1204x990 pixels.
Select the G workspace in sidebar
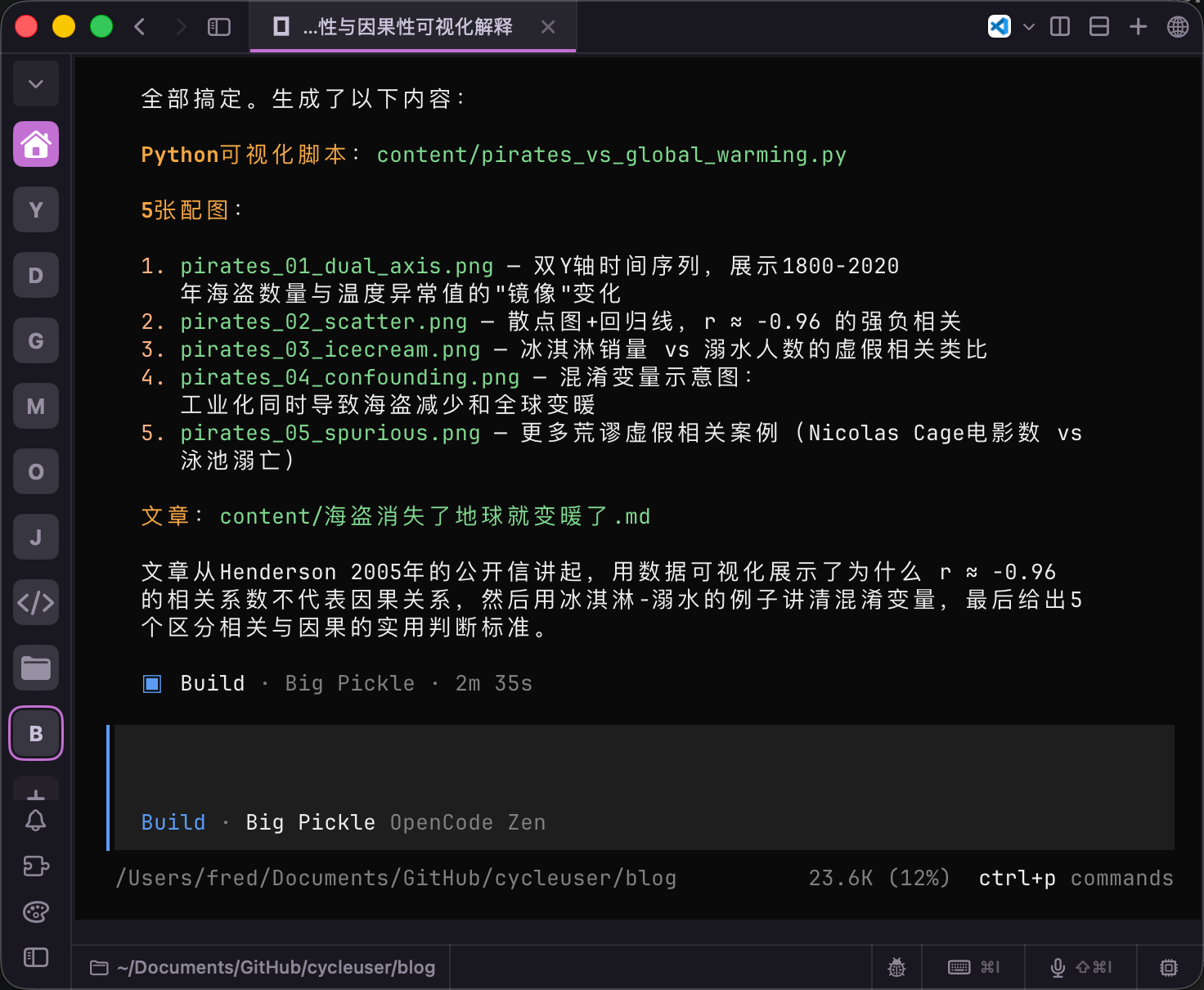pyautogui.click(x=36, y=341)
